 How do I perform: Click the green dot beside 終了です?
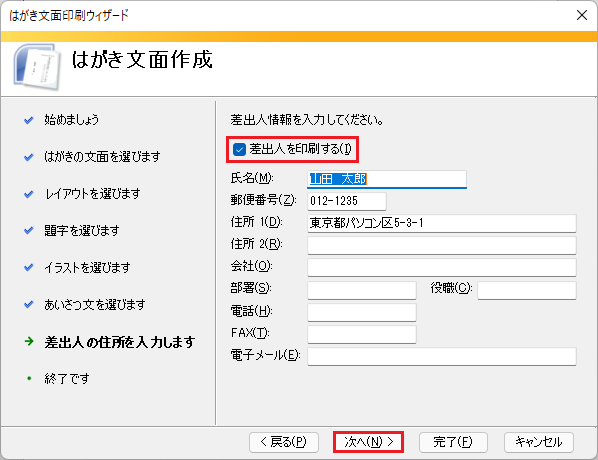coord(29,378)
